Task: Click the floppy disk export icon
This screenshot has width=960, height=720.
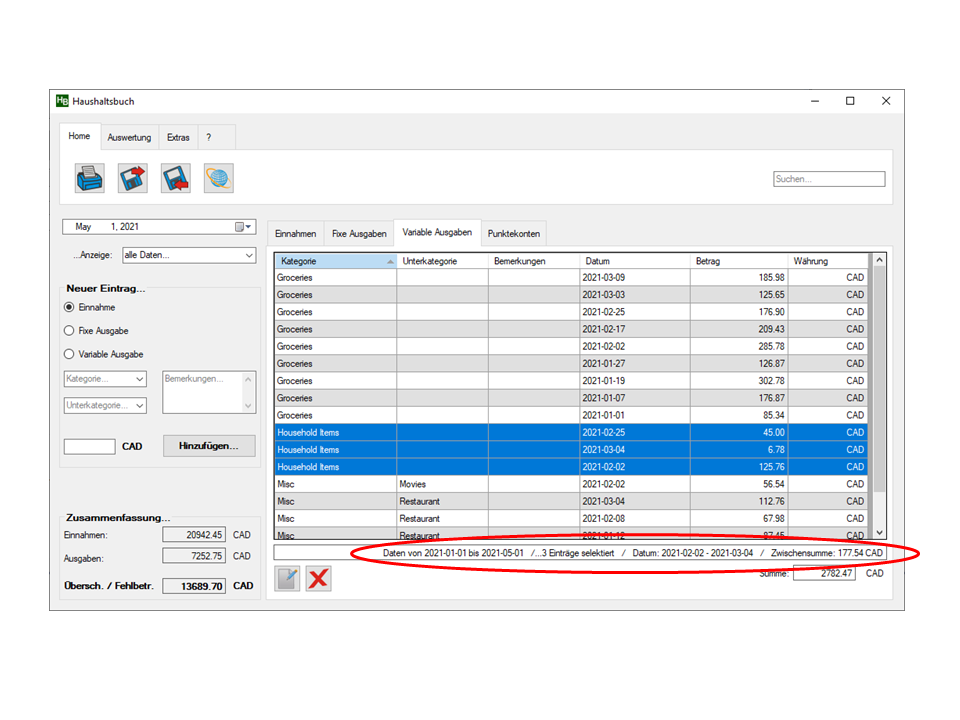Action: 133,178
